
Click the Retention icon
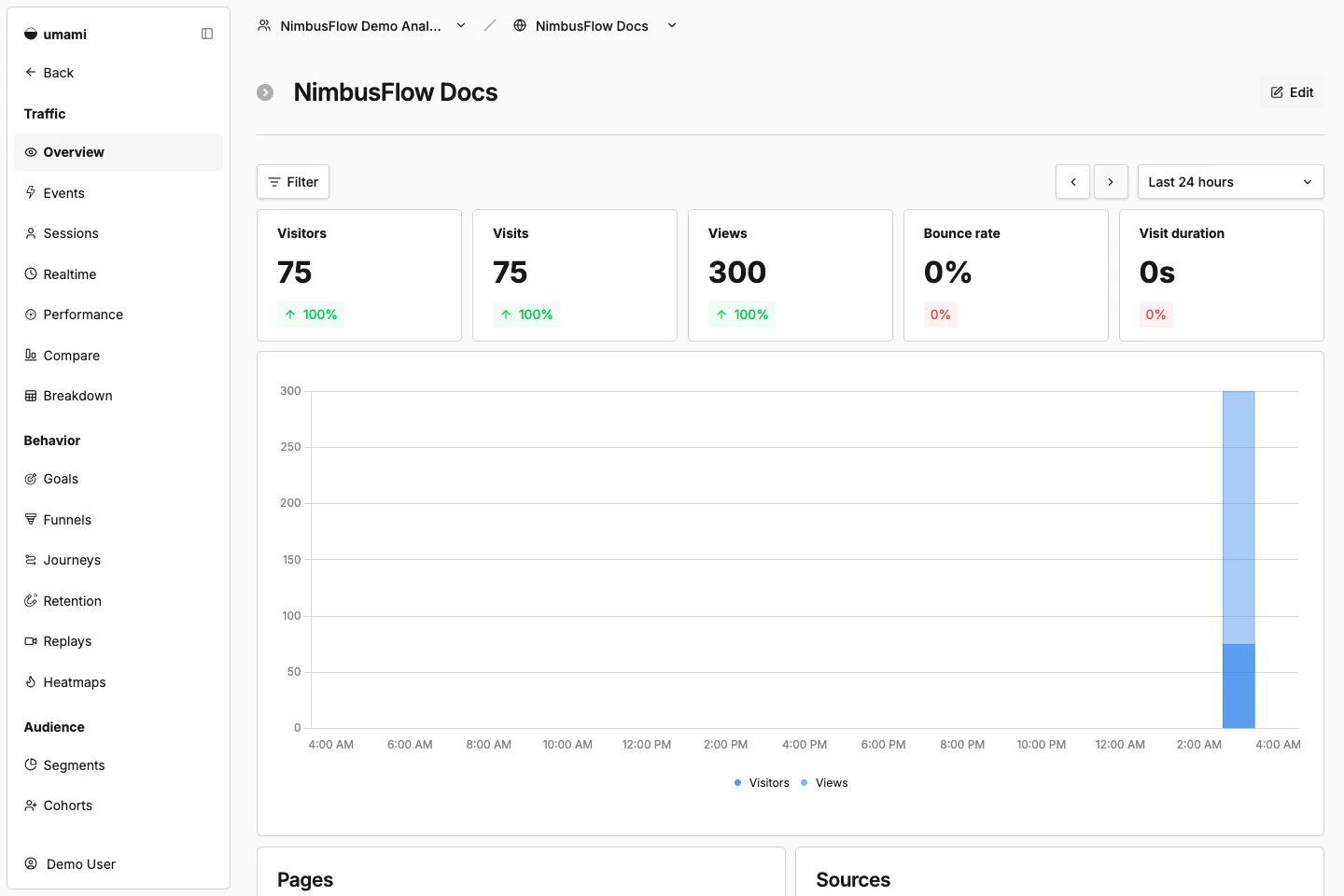[31, 601]
